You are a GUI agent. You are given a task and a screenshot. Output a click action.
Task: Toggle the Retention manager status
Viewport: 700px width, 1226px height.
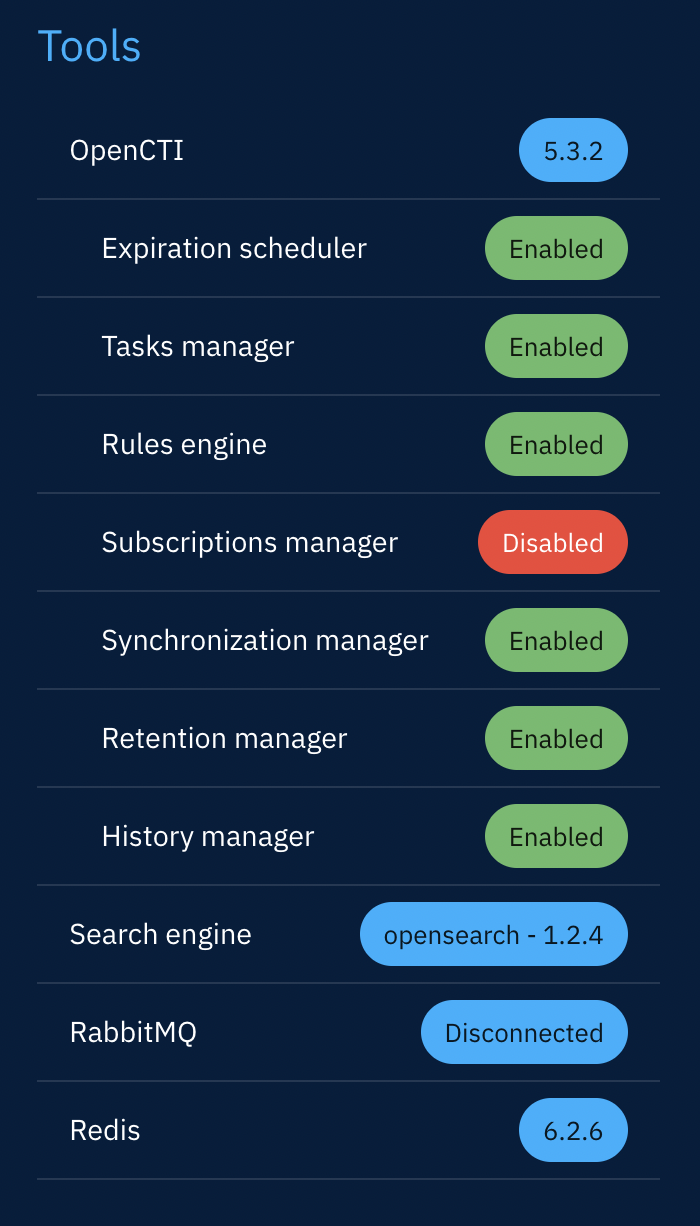point(556,737)
